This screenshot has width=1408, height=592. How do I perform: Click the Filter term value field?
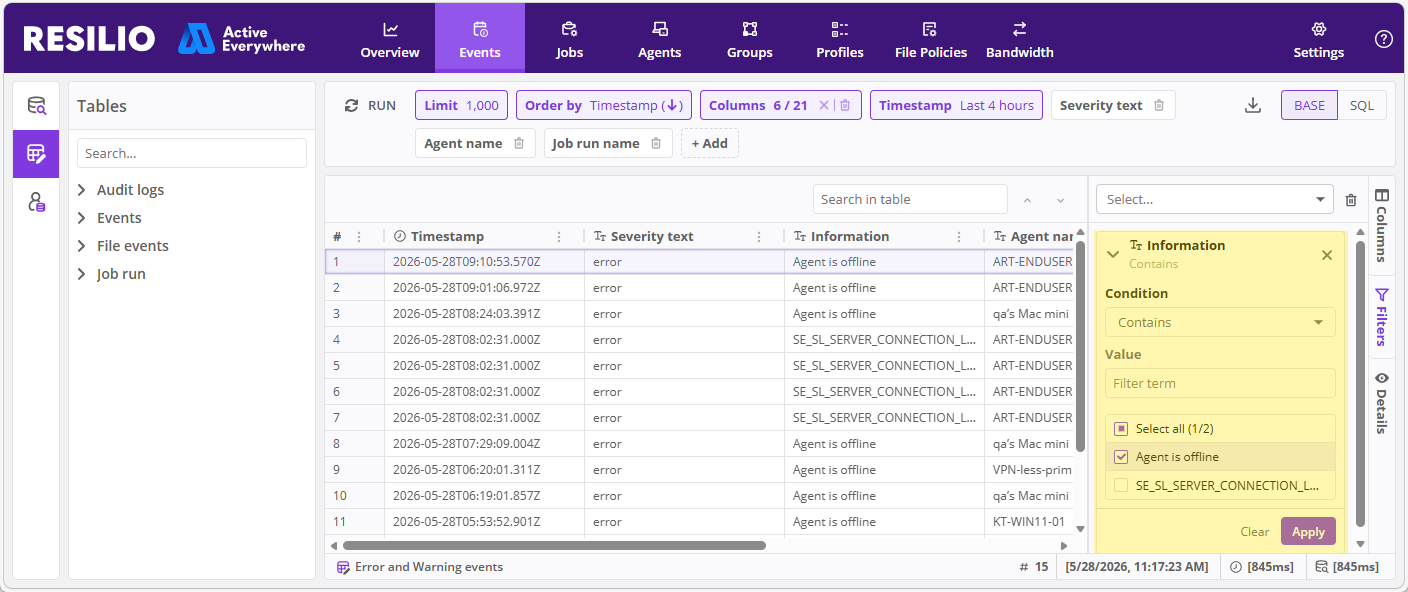(x=1220, y=383)
